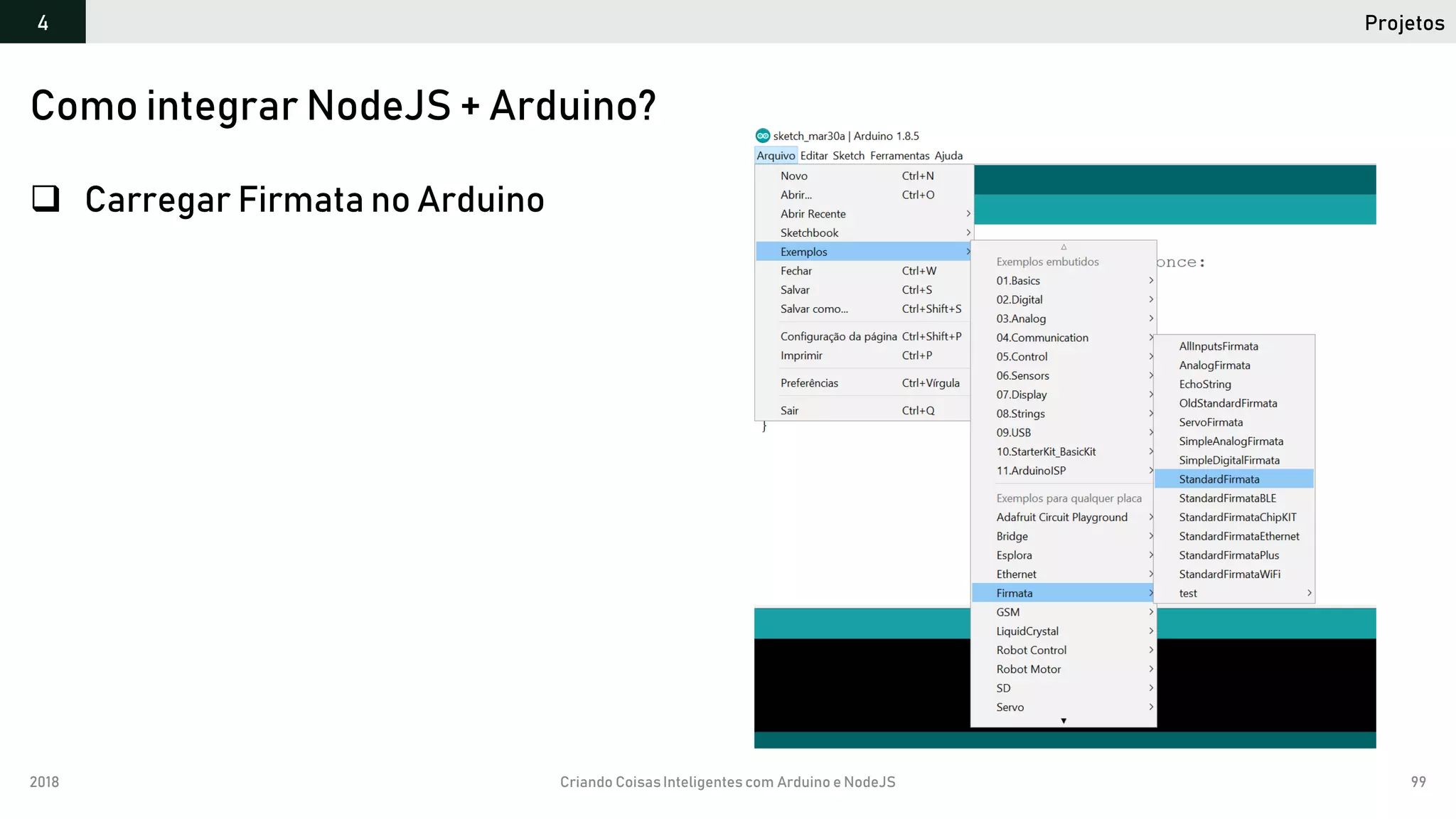The width and height of the screenshot is (1456, 819).
Task: Open the Ajuda menu
Action: 948,156
